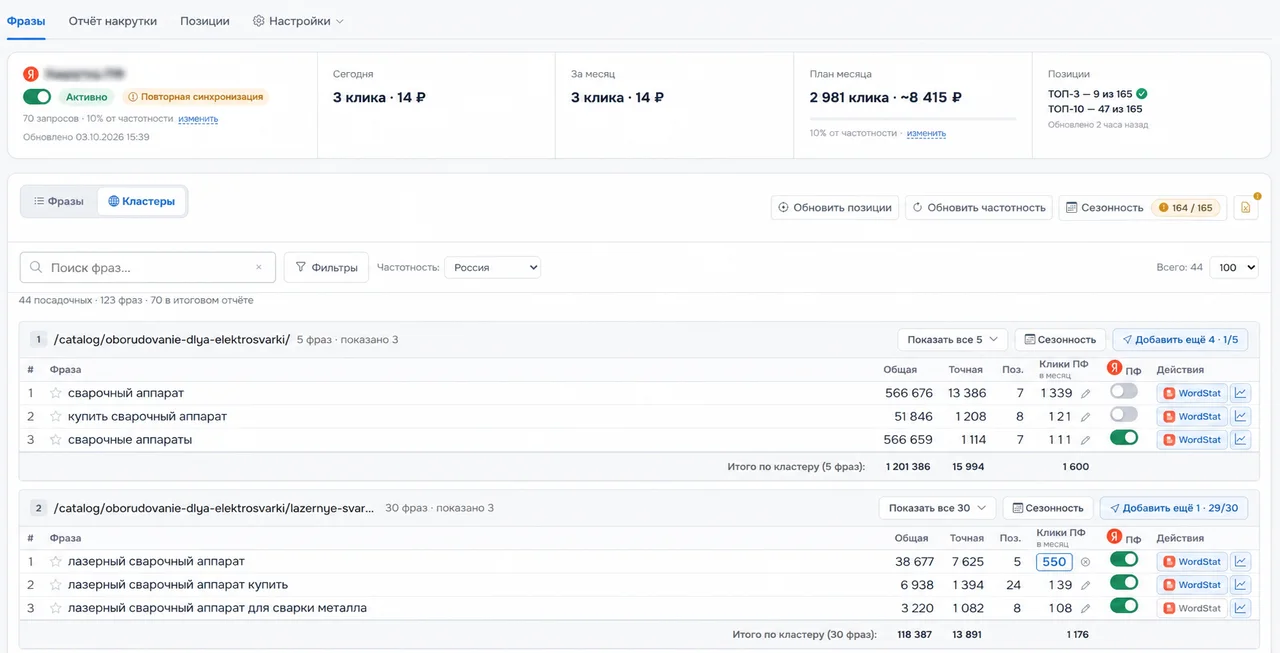This screenshot has height=653, width=1280.
Task: Click "Добавить ещё 4 · 1/5" button
Action: click(x=1180, y=340)
